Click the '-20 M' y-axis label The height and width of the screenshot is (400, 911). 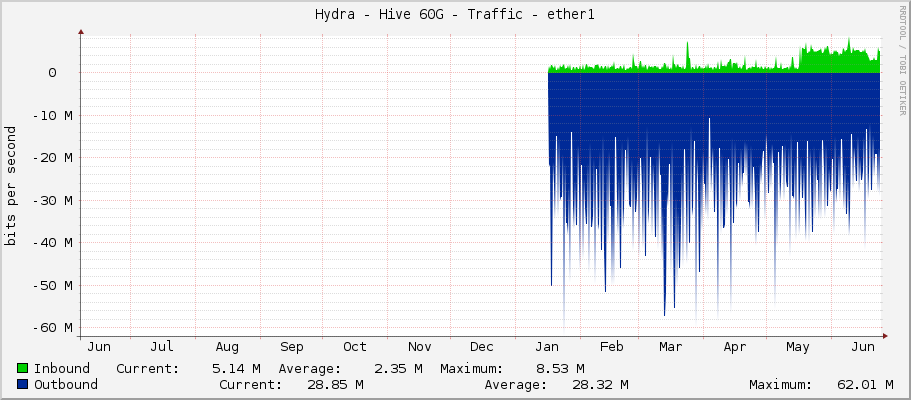(52, 158)
